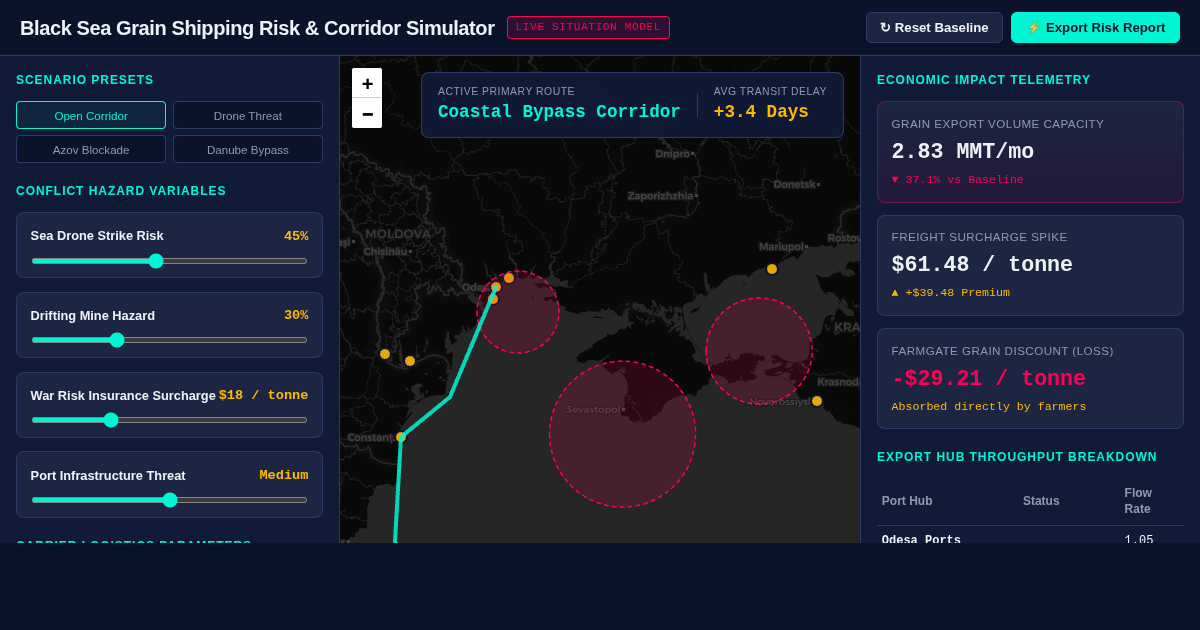This screenshot has width=1200, height=630.
Task: Click the Coastal Bypass Corridor route name
Action: click(559, 112)
